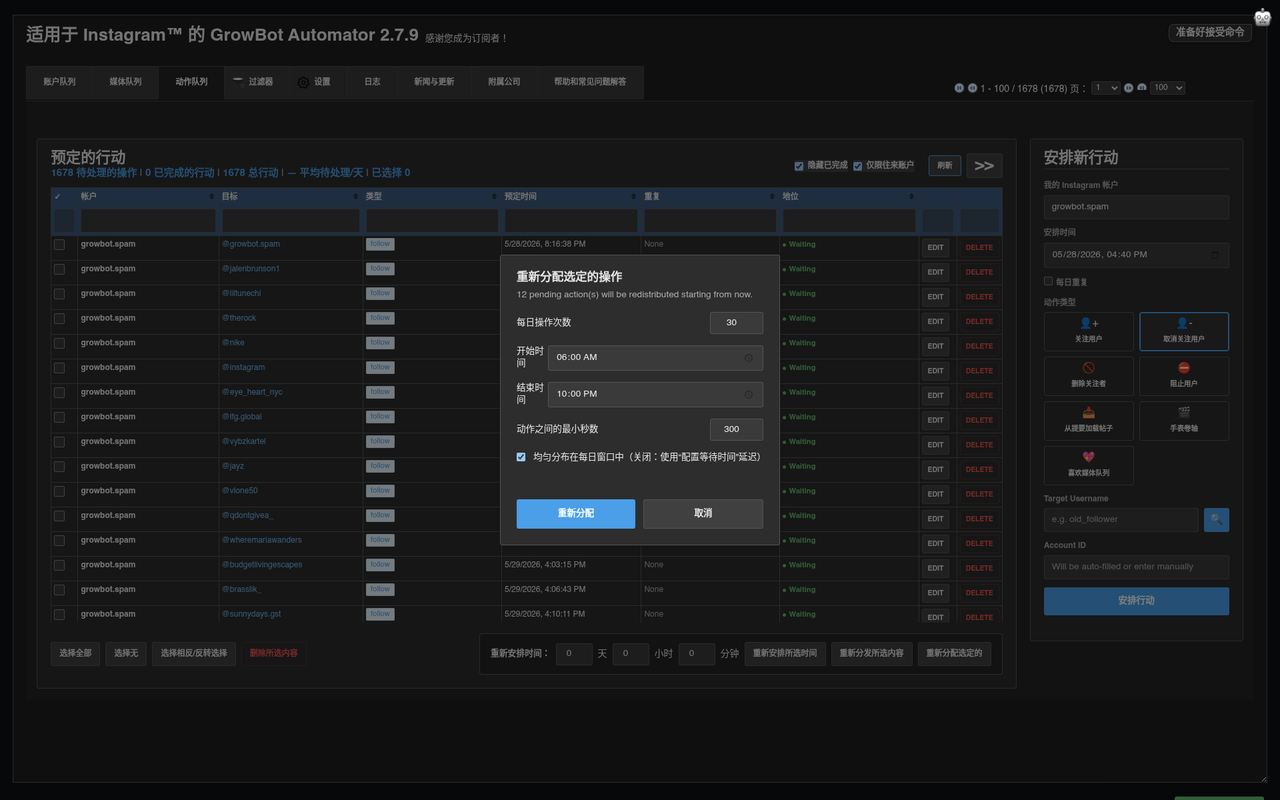The height and width of the screenshot is (800, 1280).
Task: Click the 动作之间的最小秒数 field
Action: pyautogui.click(x=736, y=429)
